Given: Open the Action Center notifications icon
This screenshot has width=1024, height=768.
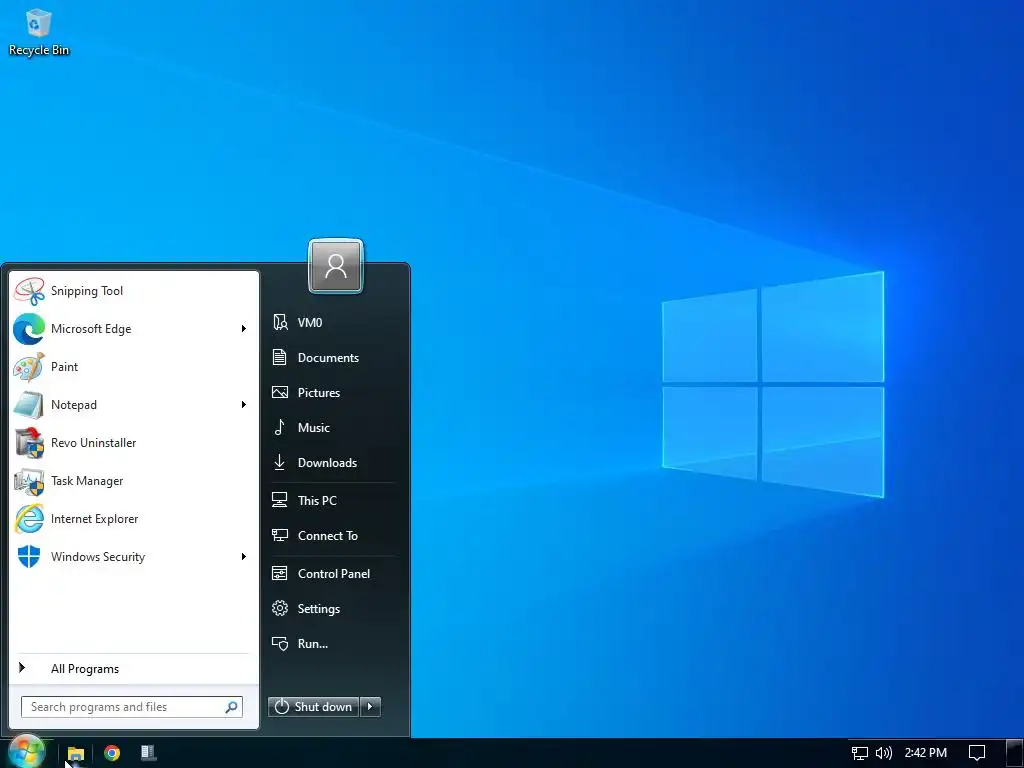Looking at the screenshot, I should pos(977,753).
